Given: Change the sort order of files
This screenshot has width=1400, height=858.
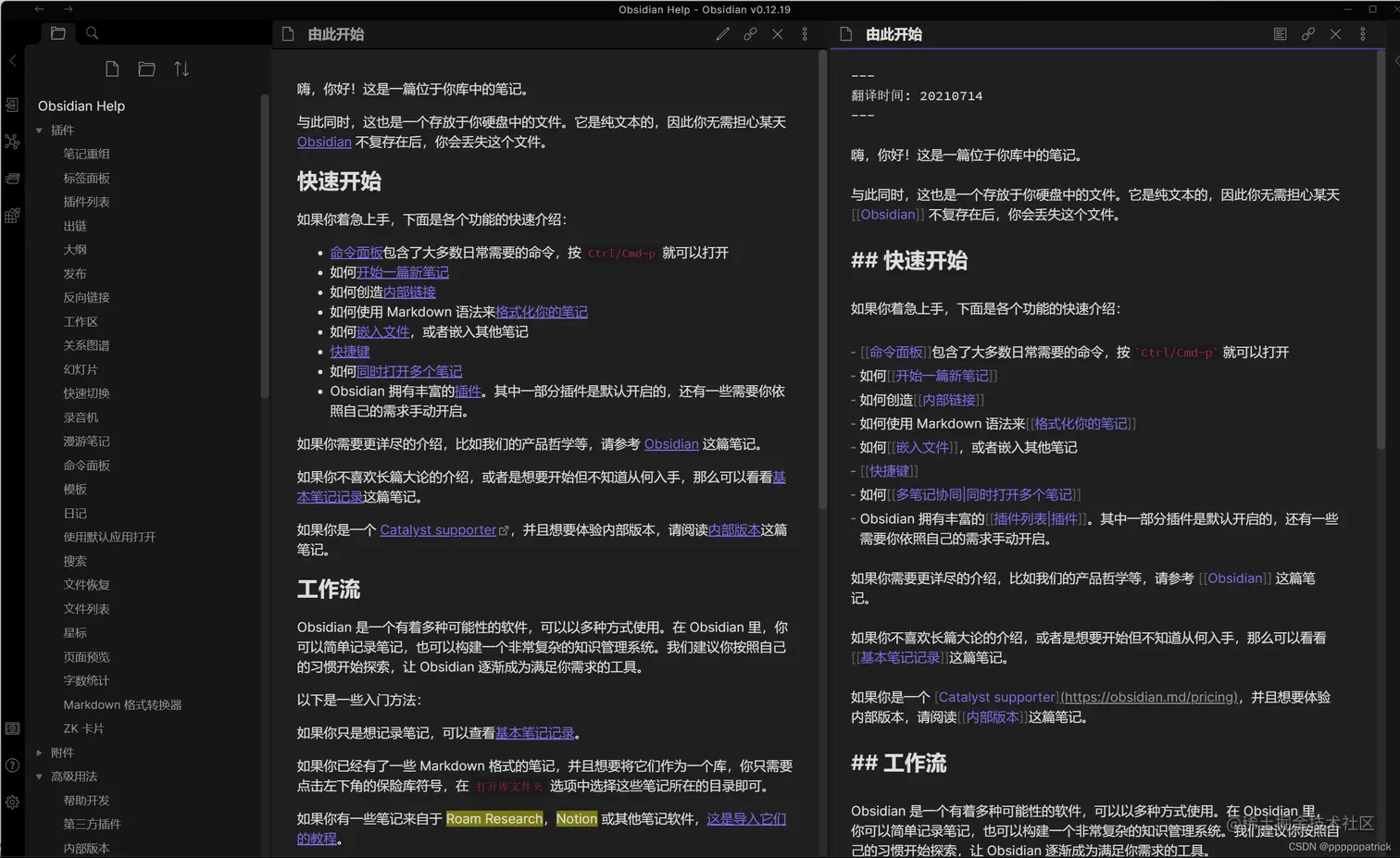Looking at the screenshot, I should coord(181,68).
